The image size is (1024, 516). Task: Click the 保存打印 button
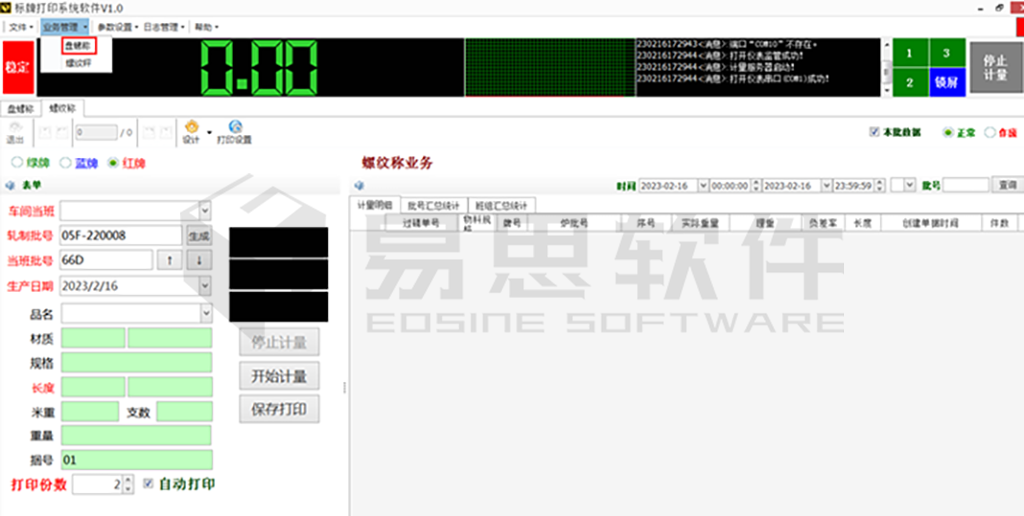279,409
